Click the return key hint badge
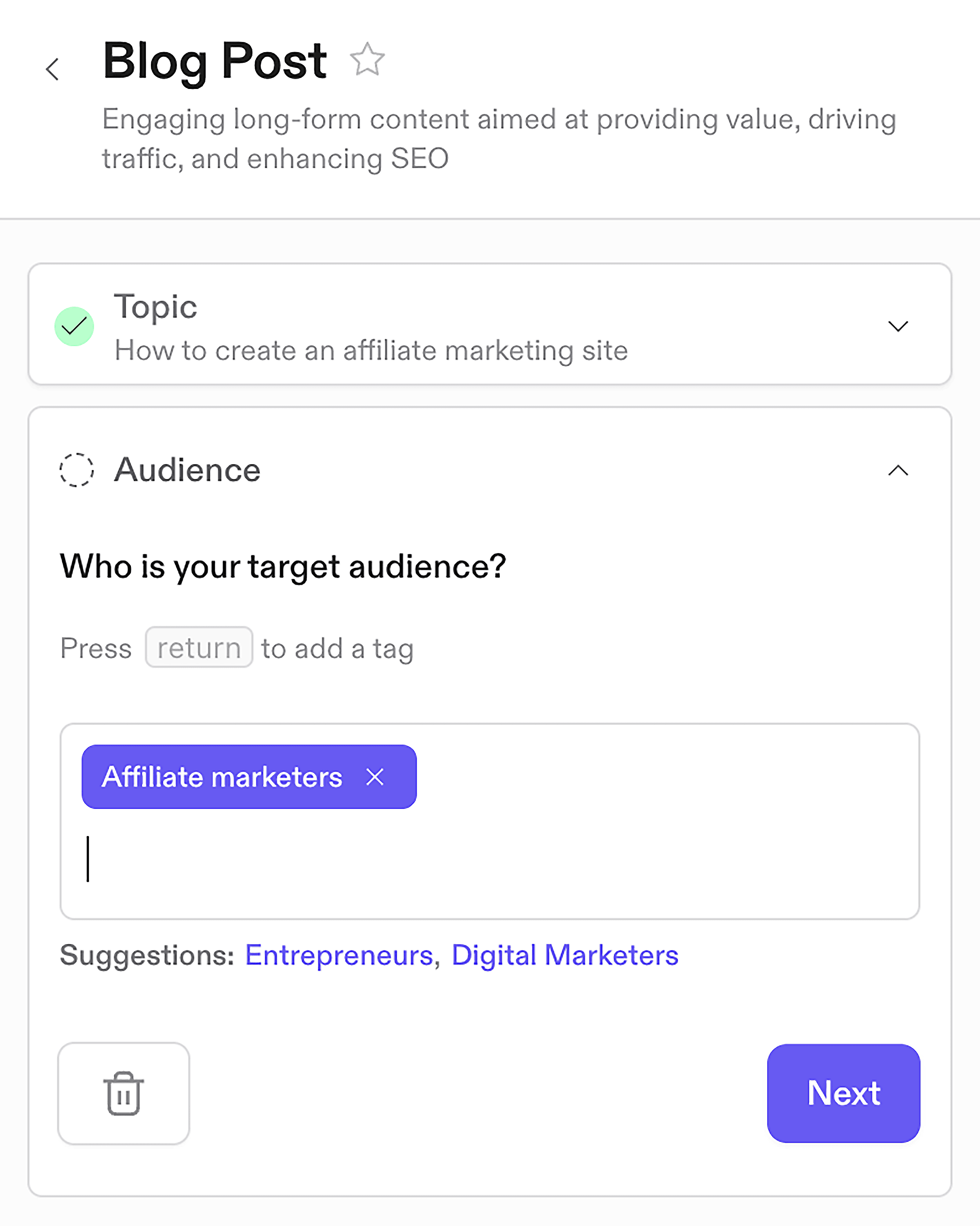This screenshot has height=1226, width=980. pyautogui.click(x=198, y=647)
